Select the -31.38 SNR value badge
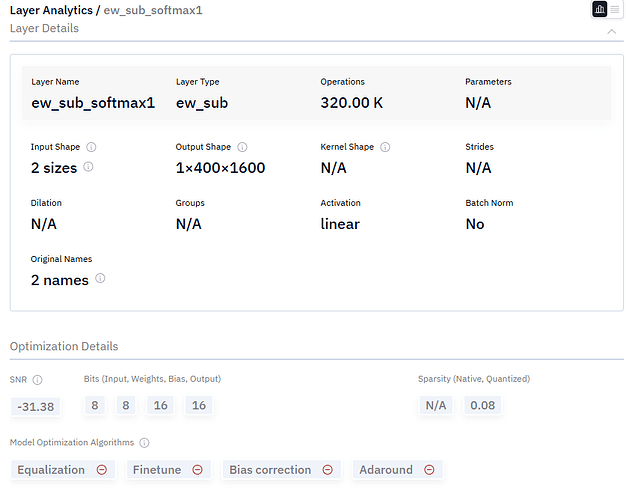 [x=35, y=406]
